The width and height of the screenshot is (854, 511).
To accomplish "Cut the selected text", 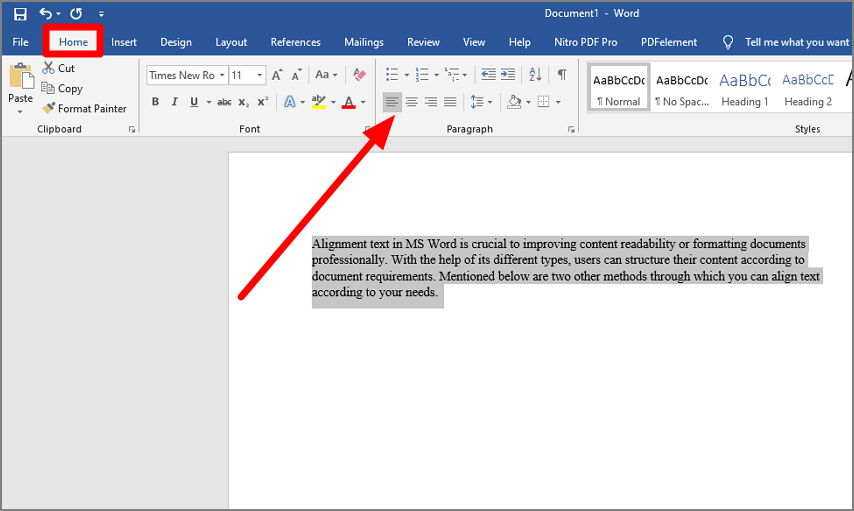I will pyautogui.click(x=59, y=68).
